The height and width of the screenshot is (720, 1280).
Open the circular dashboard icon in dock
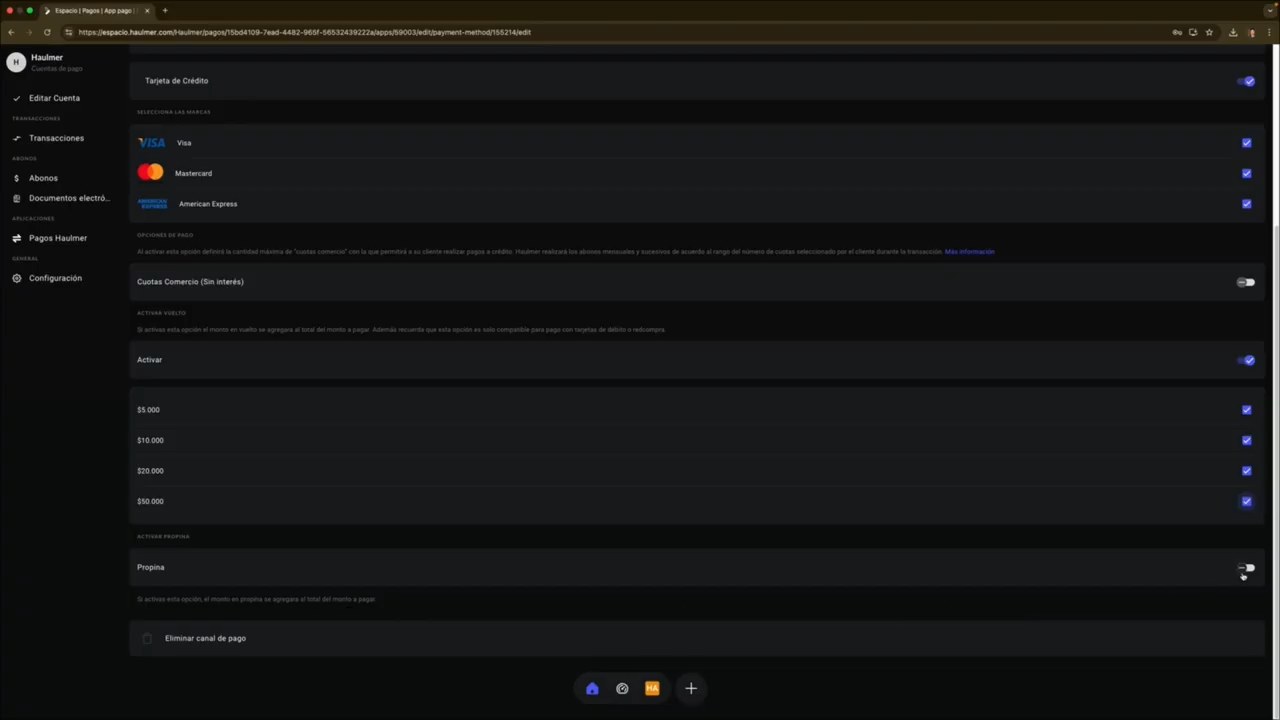[x=622, y=688]
